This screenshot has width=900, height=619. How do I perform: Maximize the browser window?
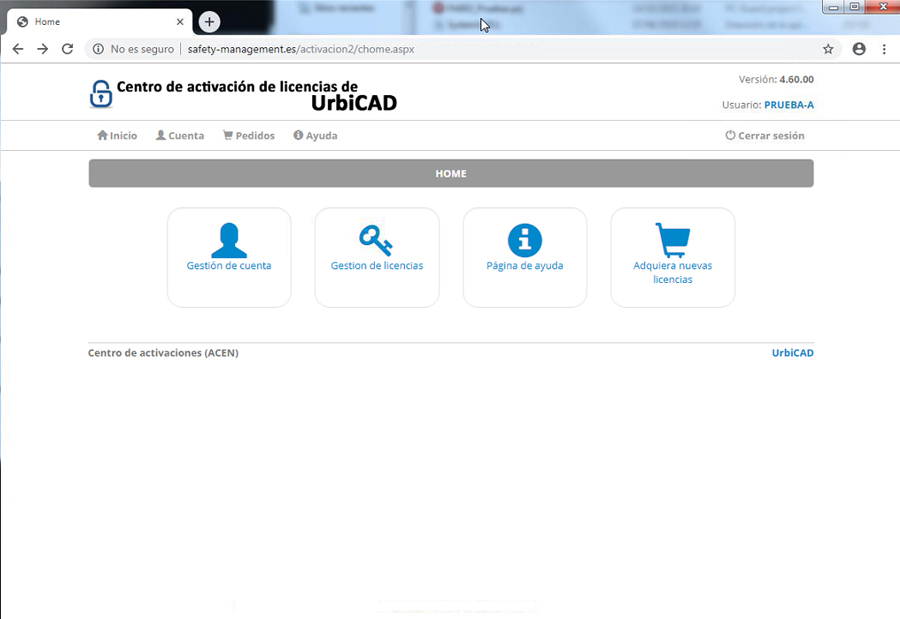(854, 7)
